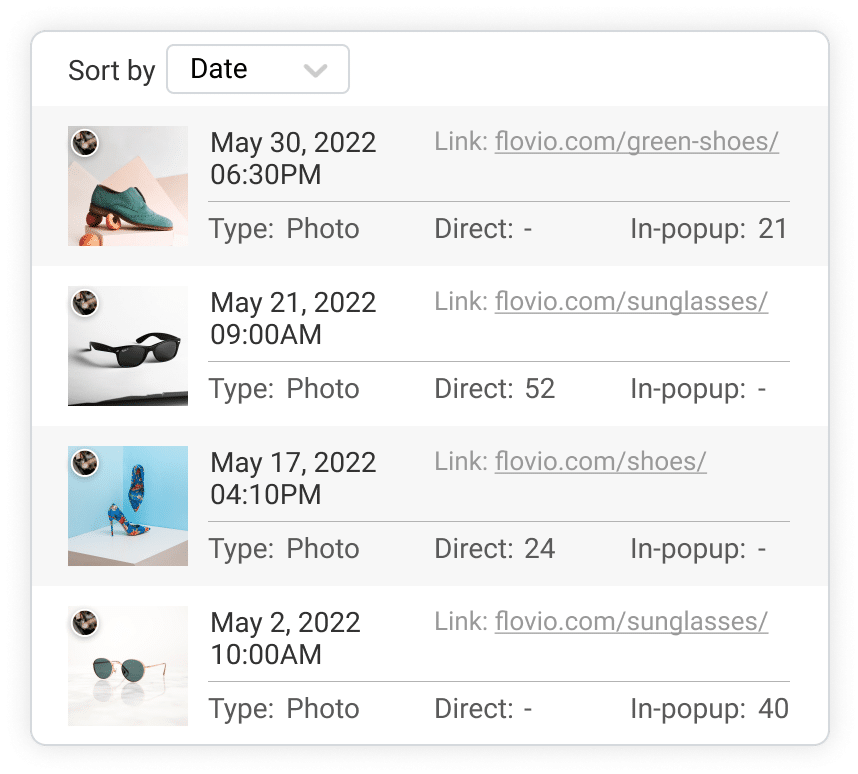Image resolution: width=858 pixels, height=774 pixels.
Task: Click the In-popup count of 21
Action: pyautogui.click(x=773, y=229)
